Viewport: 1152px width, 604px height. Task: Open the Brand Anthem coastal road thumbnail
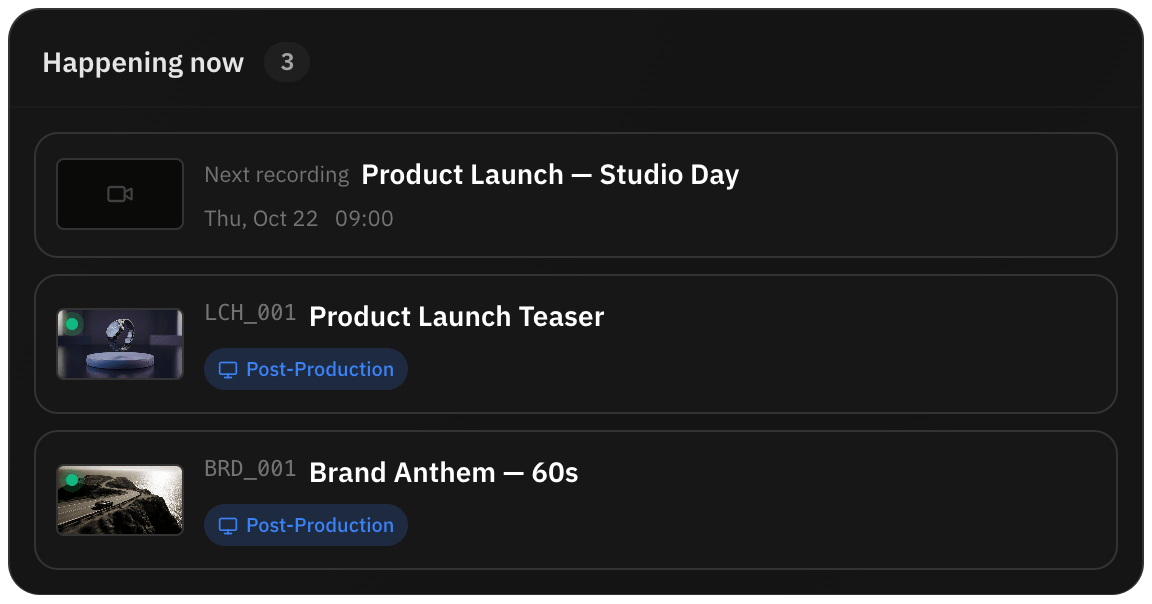coord(120,500)
